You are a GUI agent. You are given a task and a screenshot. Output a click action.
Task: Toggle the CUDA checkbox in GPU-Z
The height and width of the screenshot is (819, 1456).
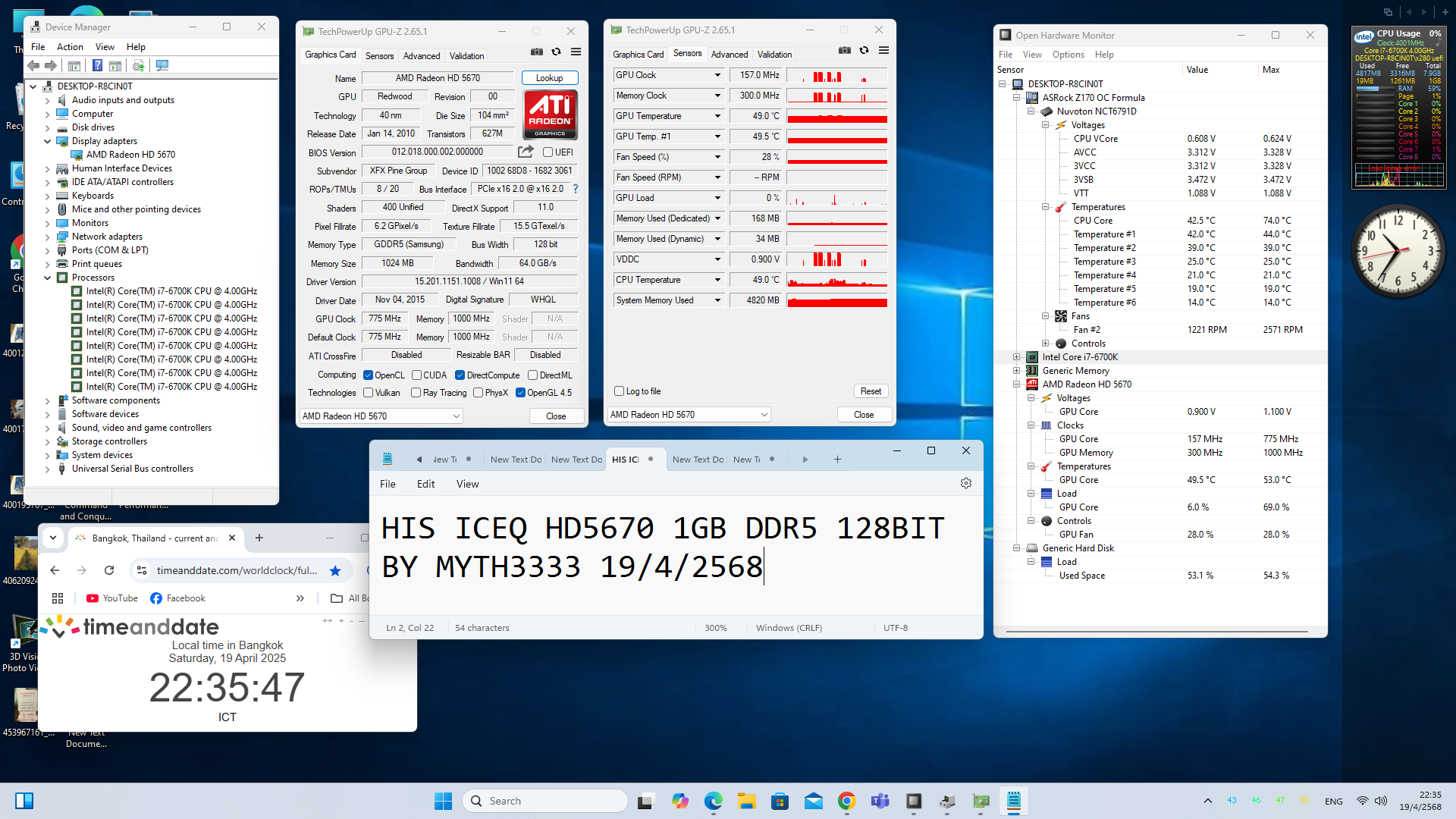click(x=416, y=375)
